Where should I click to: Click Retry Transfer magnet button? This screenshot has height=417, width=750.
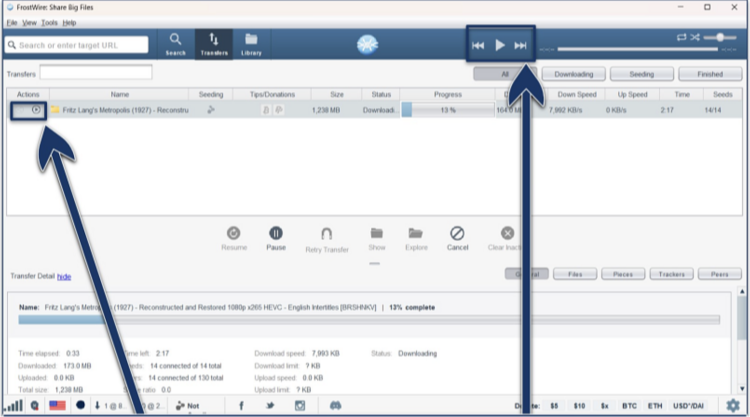tap(327, 240)
